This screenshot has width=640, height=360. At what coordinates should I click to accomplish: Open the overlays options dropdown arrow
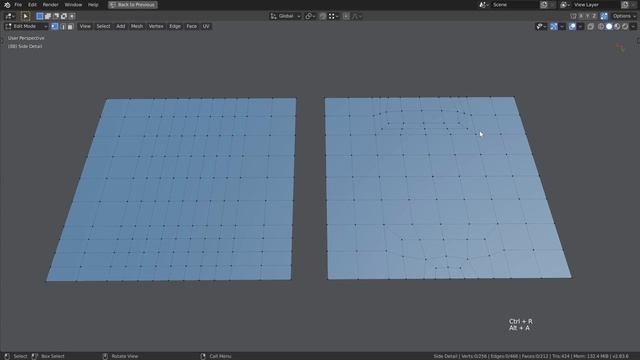(x=580, y=27)
